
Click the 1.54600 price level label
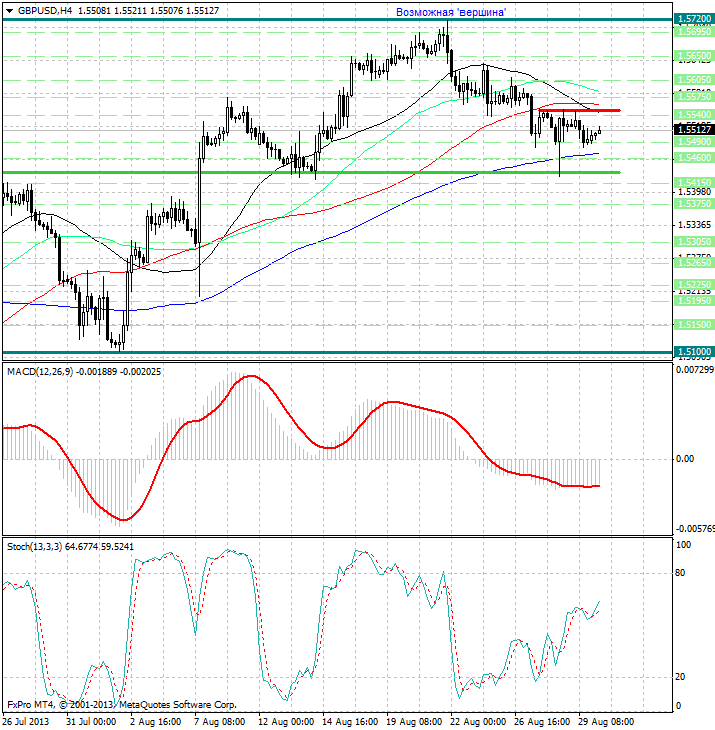pos(694,158)
